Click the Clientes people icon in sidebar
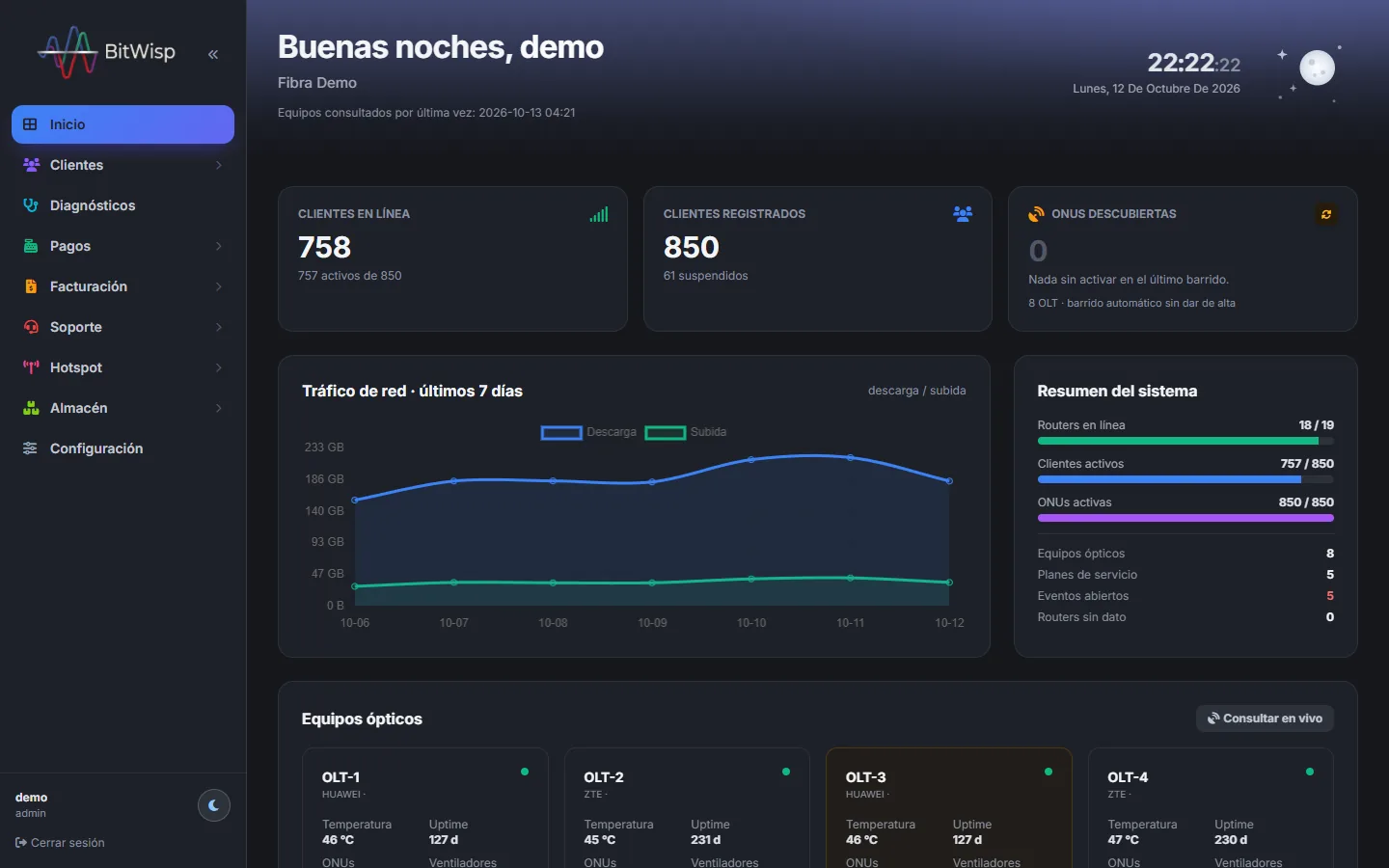The height and width of the screenshot is (868, 1389). pyautogui.click(x=31, y=165)
